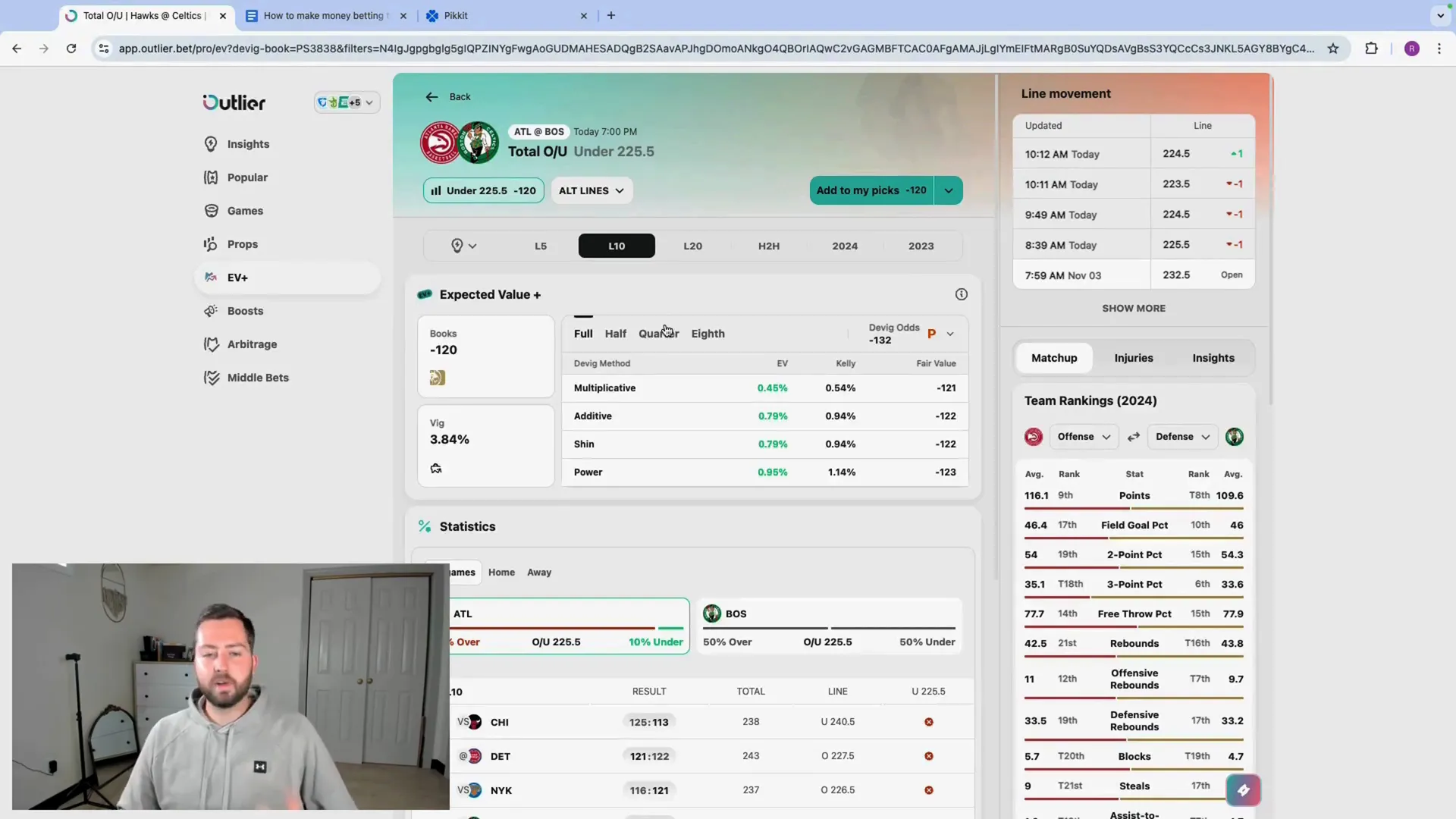Click the sportsbook logo under Books -120
Viewport: 1456px width, 819px height.
[x=438, y=378]
